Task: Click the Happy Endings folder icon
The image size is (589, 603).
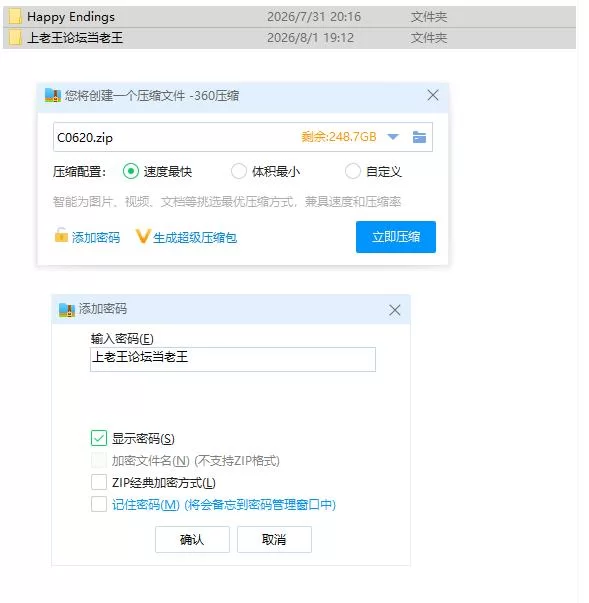Action: (15, 17)
